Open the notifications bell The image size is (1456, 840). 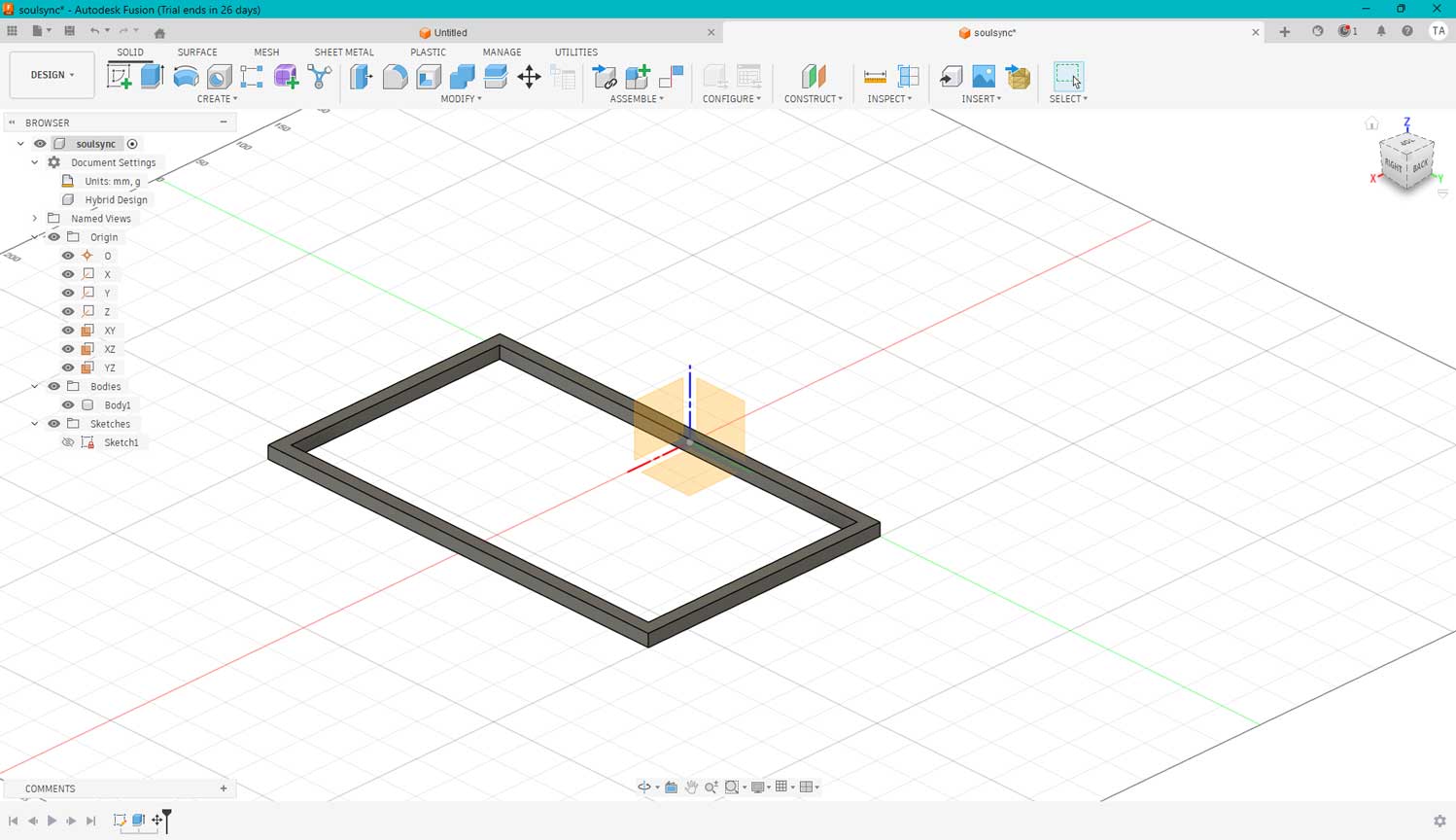coord(1381,31)
